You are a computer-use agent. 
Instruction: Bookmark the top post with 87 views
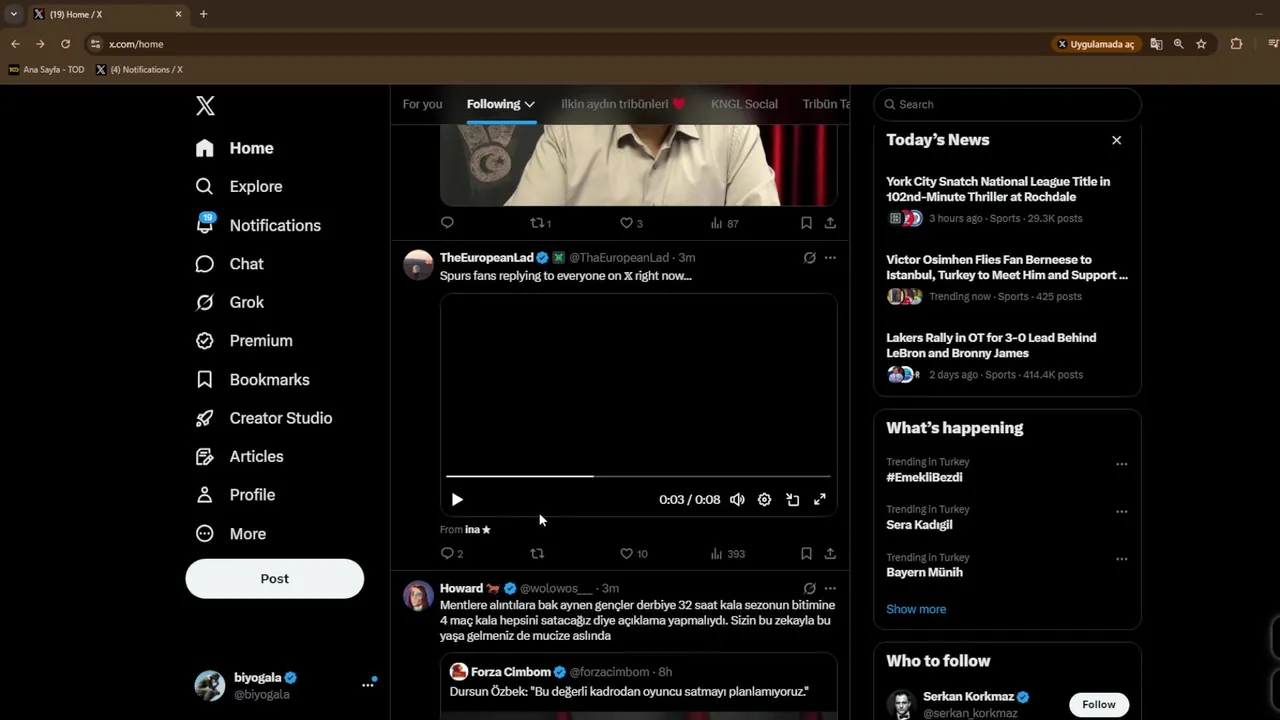pyautogui.click(x=806, y=223)
